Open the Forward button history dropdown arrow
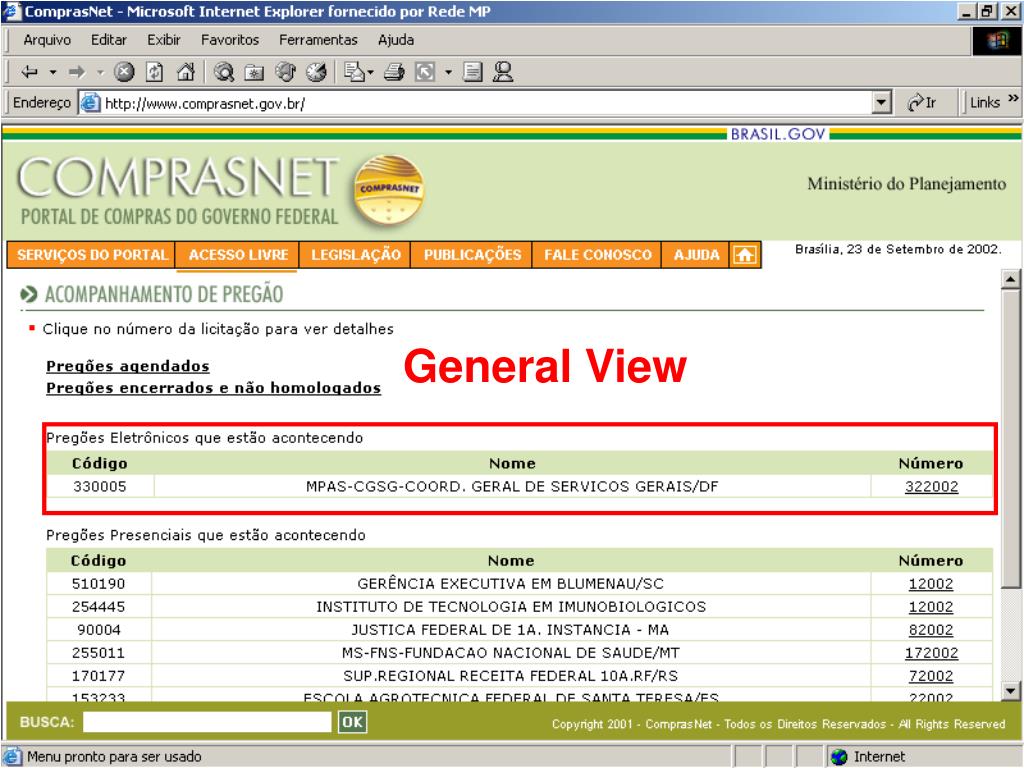1024x768 pixels. (x=101, y=72)
